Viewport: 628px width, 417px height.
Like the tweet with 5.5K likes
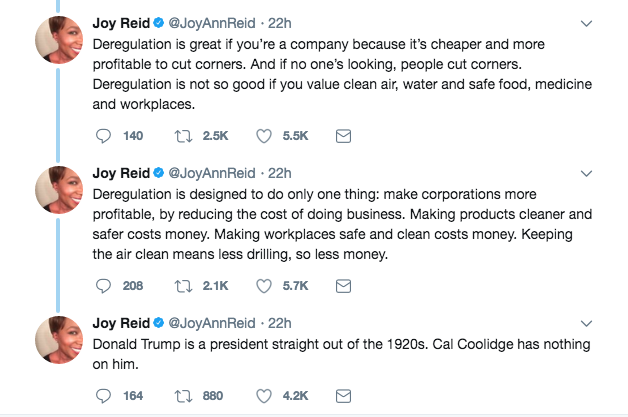pyautogui.click(x=265, y=136)
